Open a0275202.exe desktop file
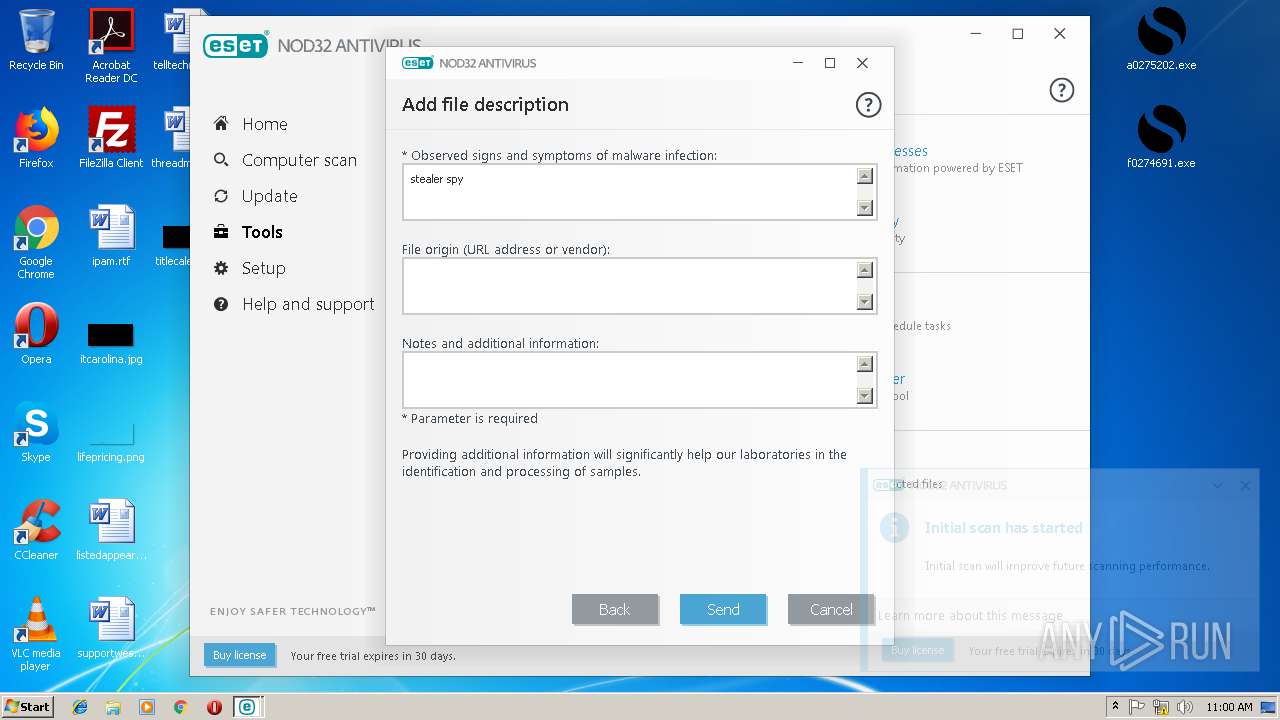This screenshot has height=720, width=1280. [1161, 40]
